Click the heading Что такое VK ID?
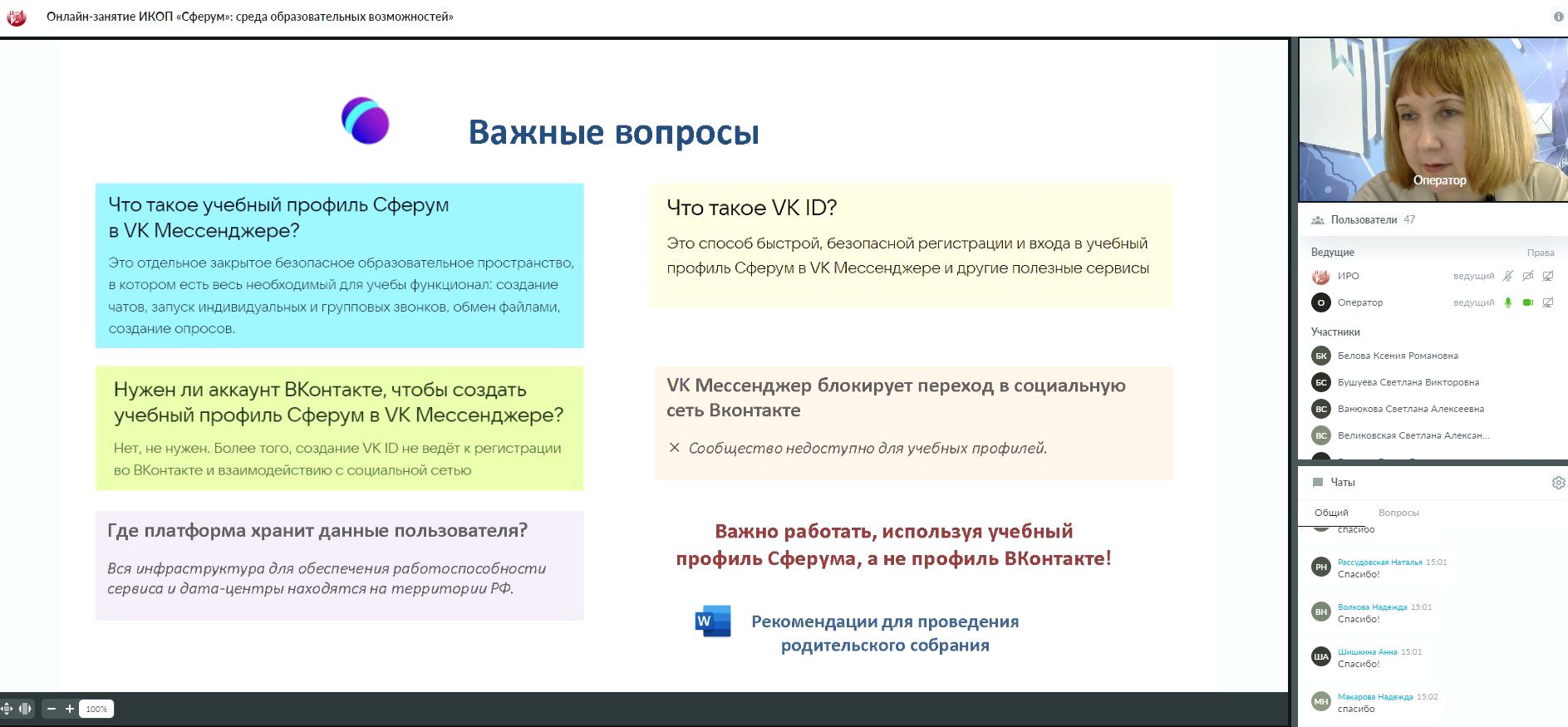Screen dimensions: 1568x727 coord(752,208)
